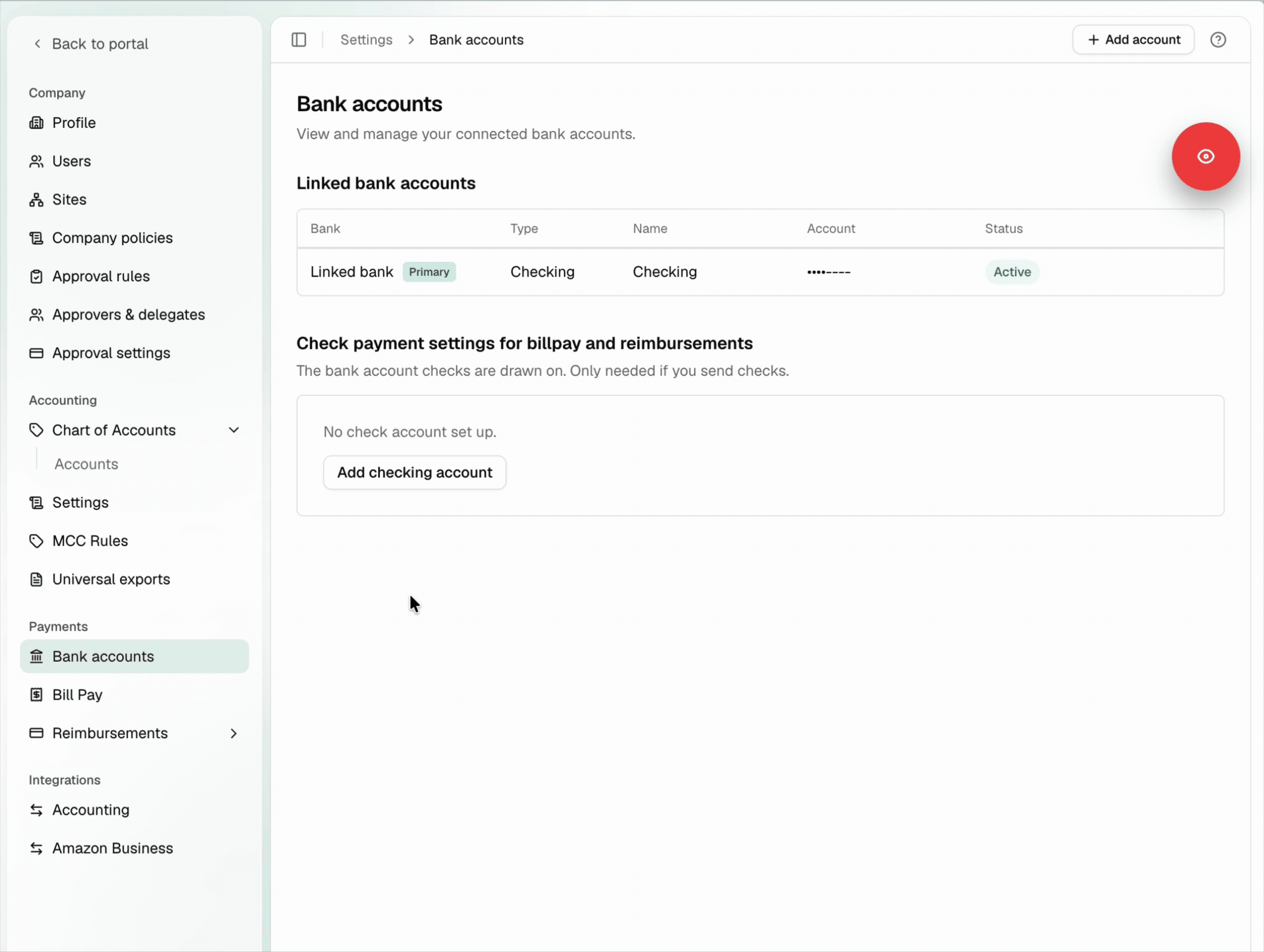Click the Chart of Accounts tag icon
This screenshot has width=1264, height=952.
point(37,430)
